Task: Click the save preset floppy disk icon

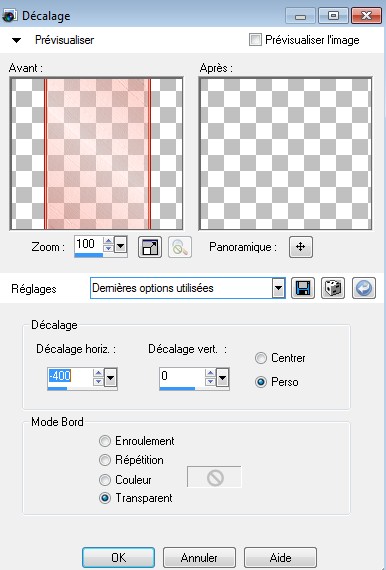Action: pos(303,288)
